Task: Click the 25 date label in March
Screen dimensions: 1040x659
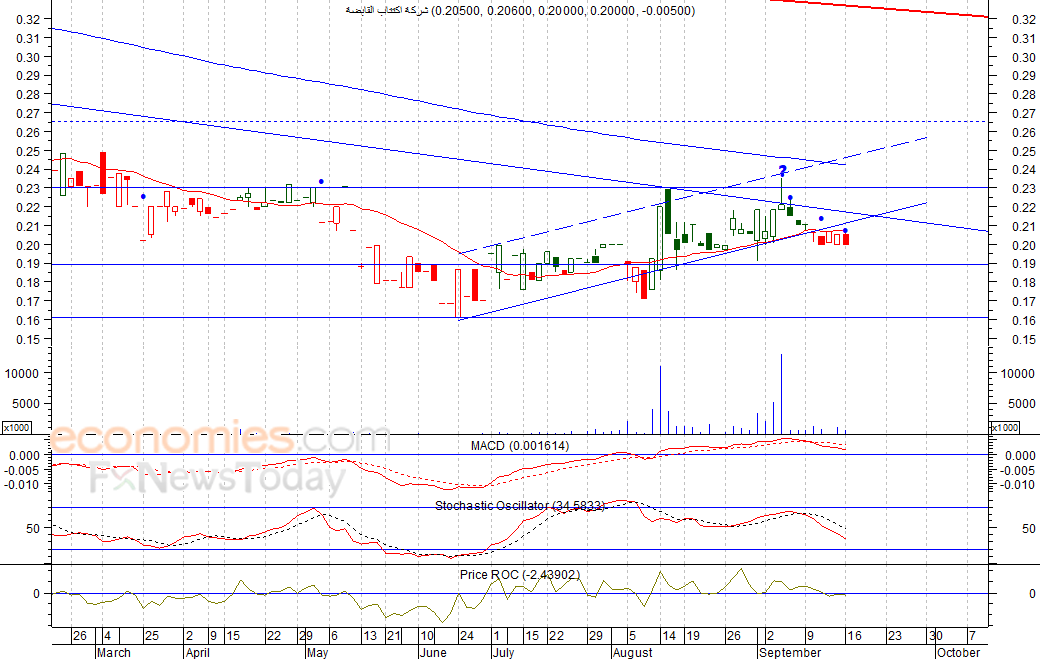Action: point(152,636)
